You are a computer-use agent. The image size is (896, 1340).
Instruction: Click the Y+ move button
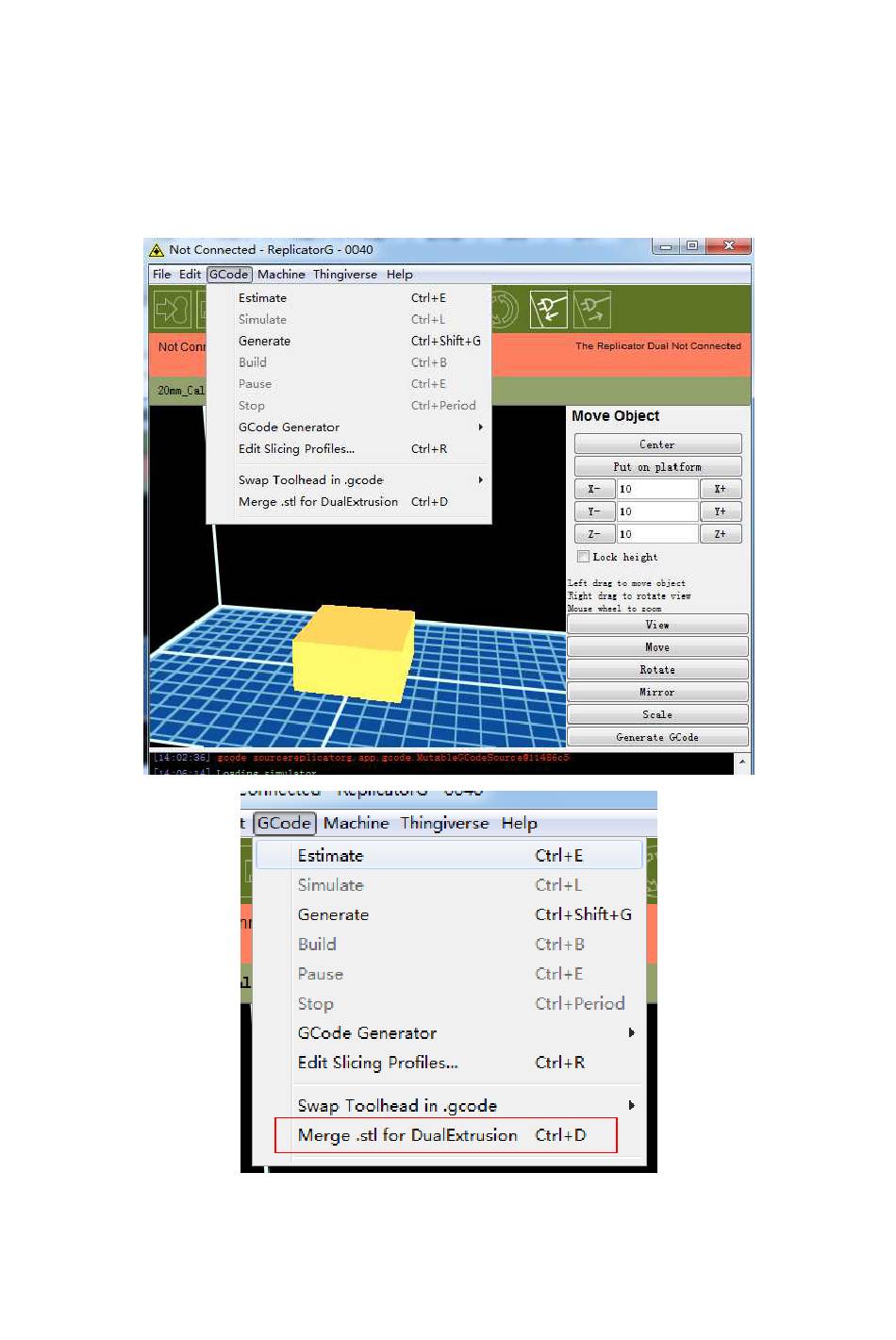pyautogui.click(x=721, y=511)
